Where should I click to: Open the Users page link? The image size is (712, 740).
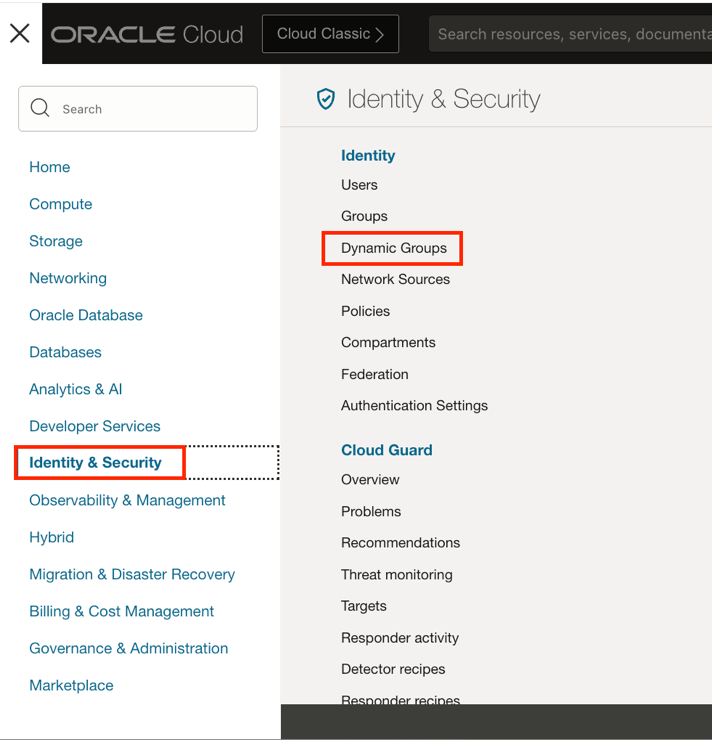tap(359, 185)
